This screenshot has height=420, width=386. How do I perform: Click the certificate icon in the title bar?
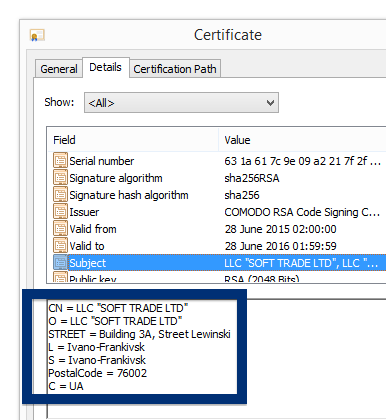pos(37,35)
